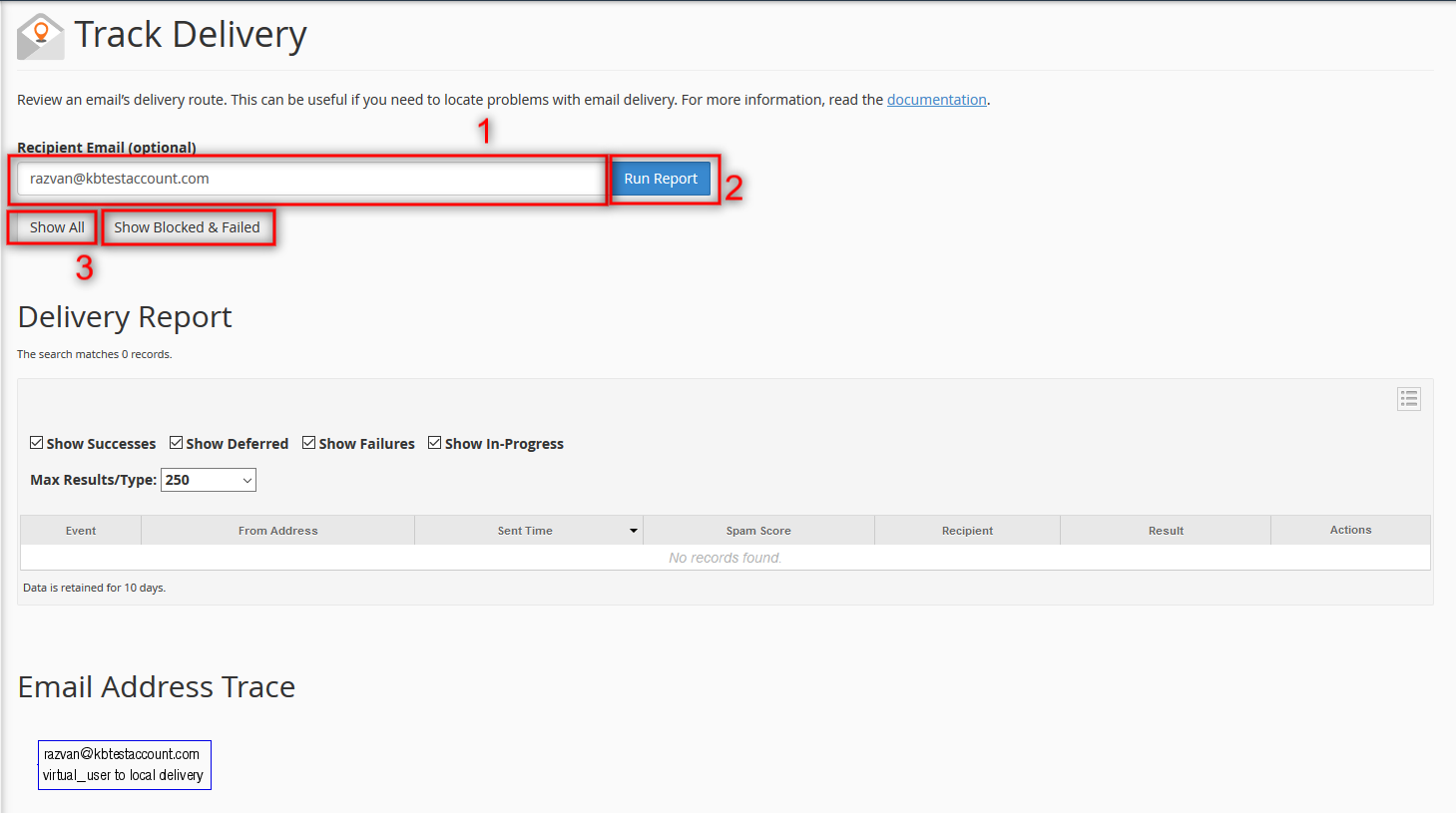Sort by the Event column header
This screenshot has height=813, width=1456.
[81, 531]
